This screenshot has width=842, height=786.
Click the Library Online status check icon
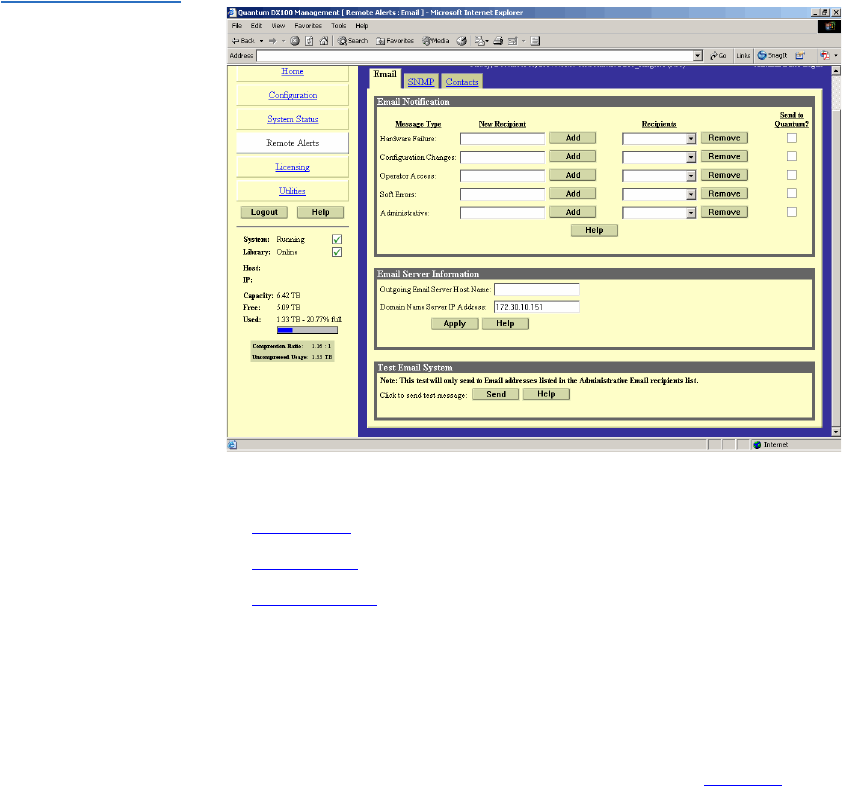coord(337,252)
